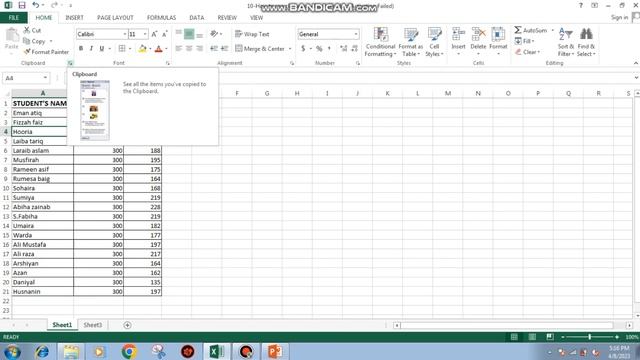Image resolution: width=640 pixels, height=360 pixels.
Task: Toggle Bold formatting
Action: pos(81,49)
